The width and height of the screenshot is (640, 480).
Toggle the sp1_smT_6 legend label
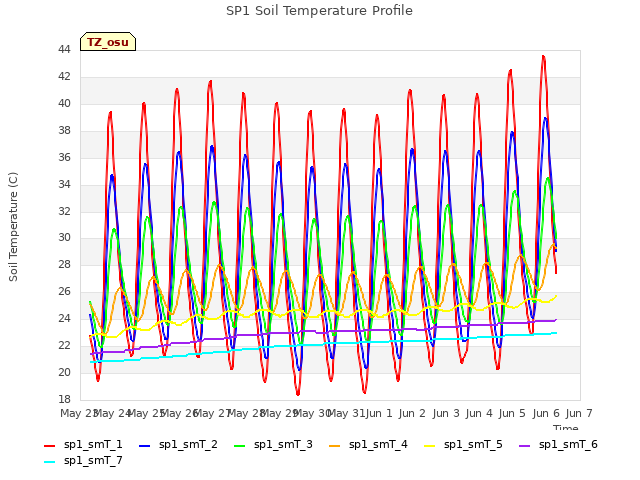[x=568, y=444]
